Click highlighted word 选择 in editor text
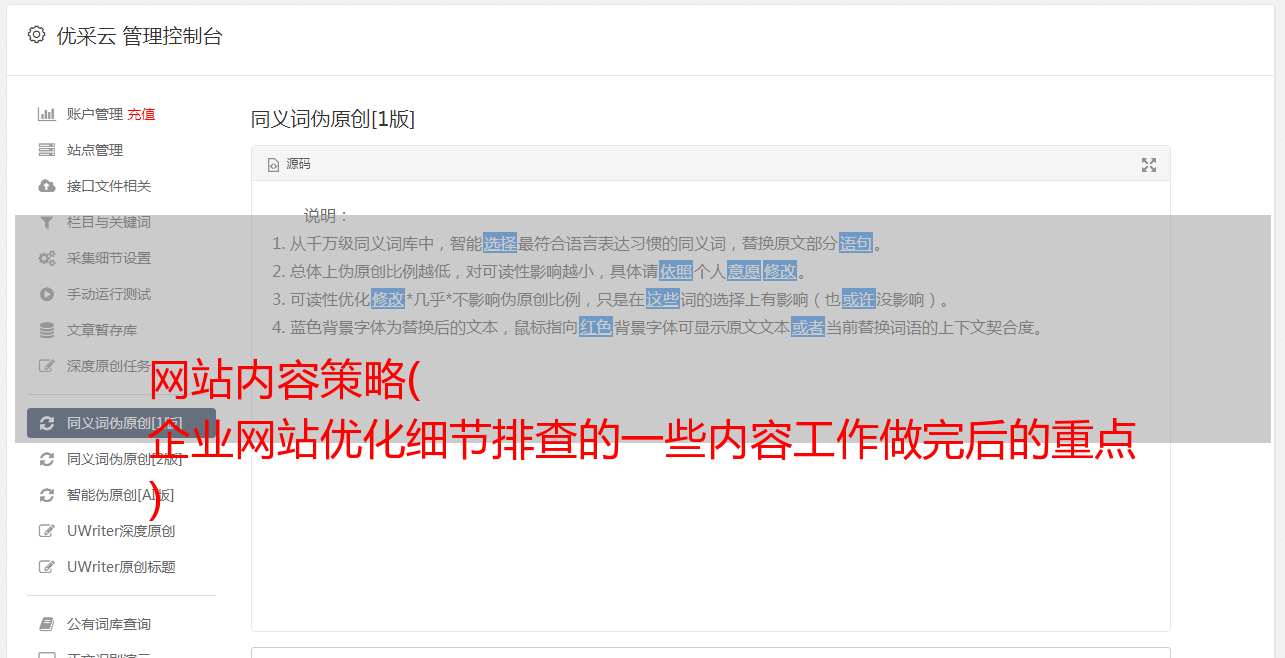Screen dimensions: 1285x658 pos(500,243)
